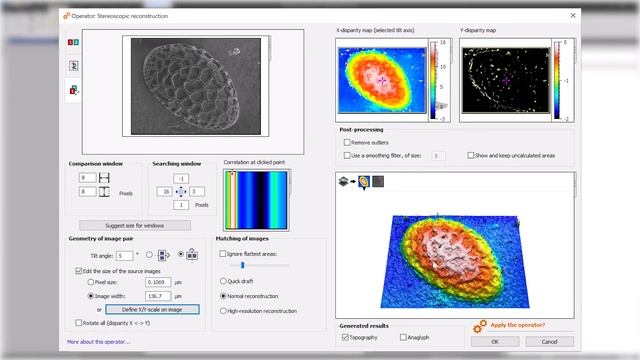Confirm the operator with OK
Image resolution: width=640 pixels, height=360 pixels.
[495, 342]
